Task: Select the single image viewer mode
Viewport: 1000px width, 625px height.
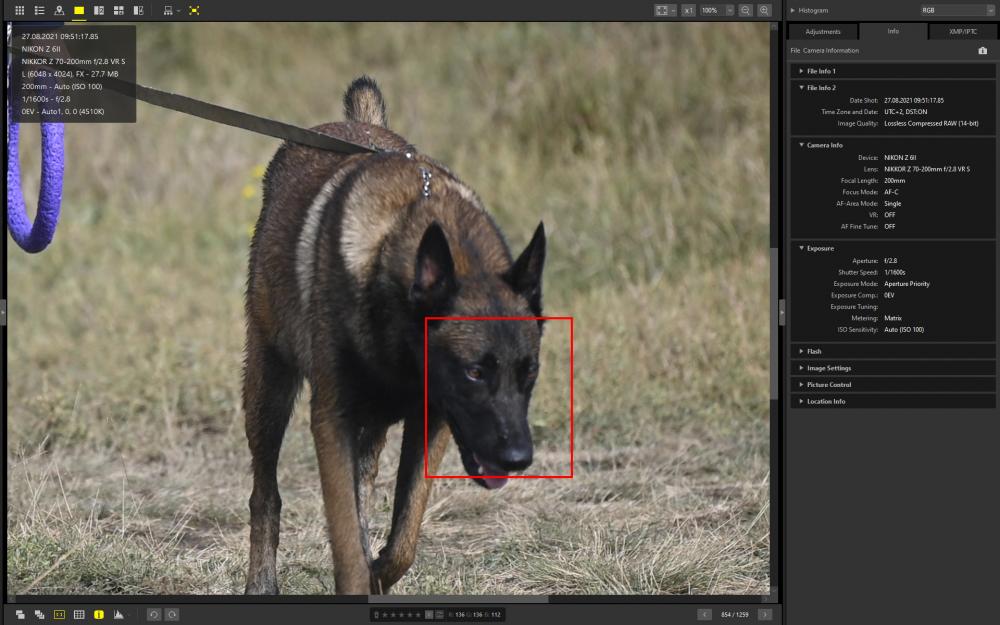Action: click(79, 10)
